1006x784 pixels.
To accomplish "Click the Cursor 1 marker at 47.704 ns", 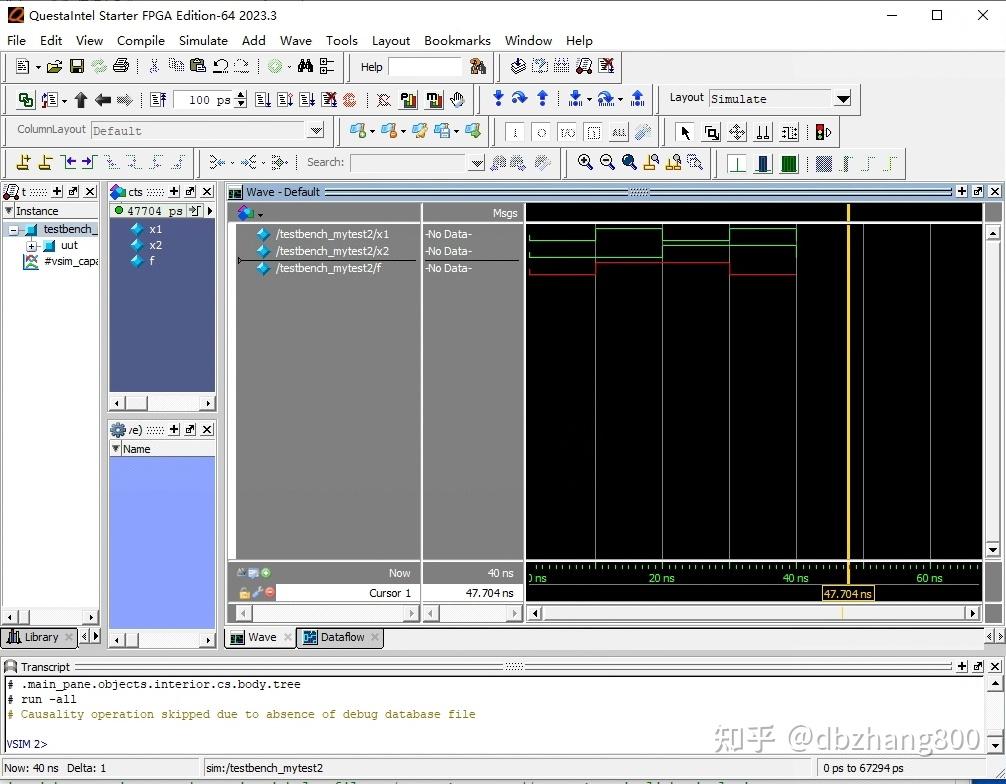I will (848, 593).
